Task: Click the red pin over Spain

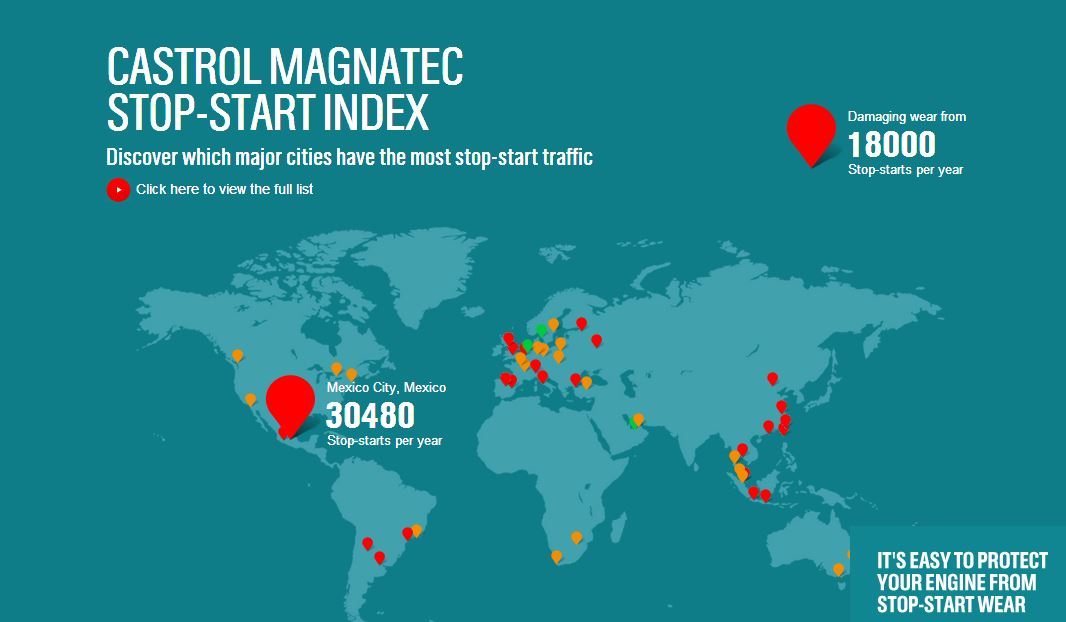Action: (x=506, y=378)
